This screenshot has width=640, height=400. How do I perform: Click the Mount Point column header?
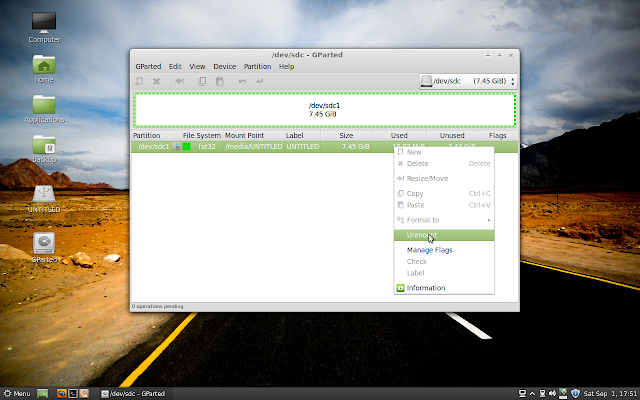[253, 136]
